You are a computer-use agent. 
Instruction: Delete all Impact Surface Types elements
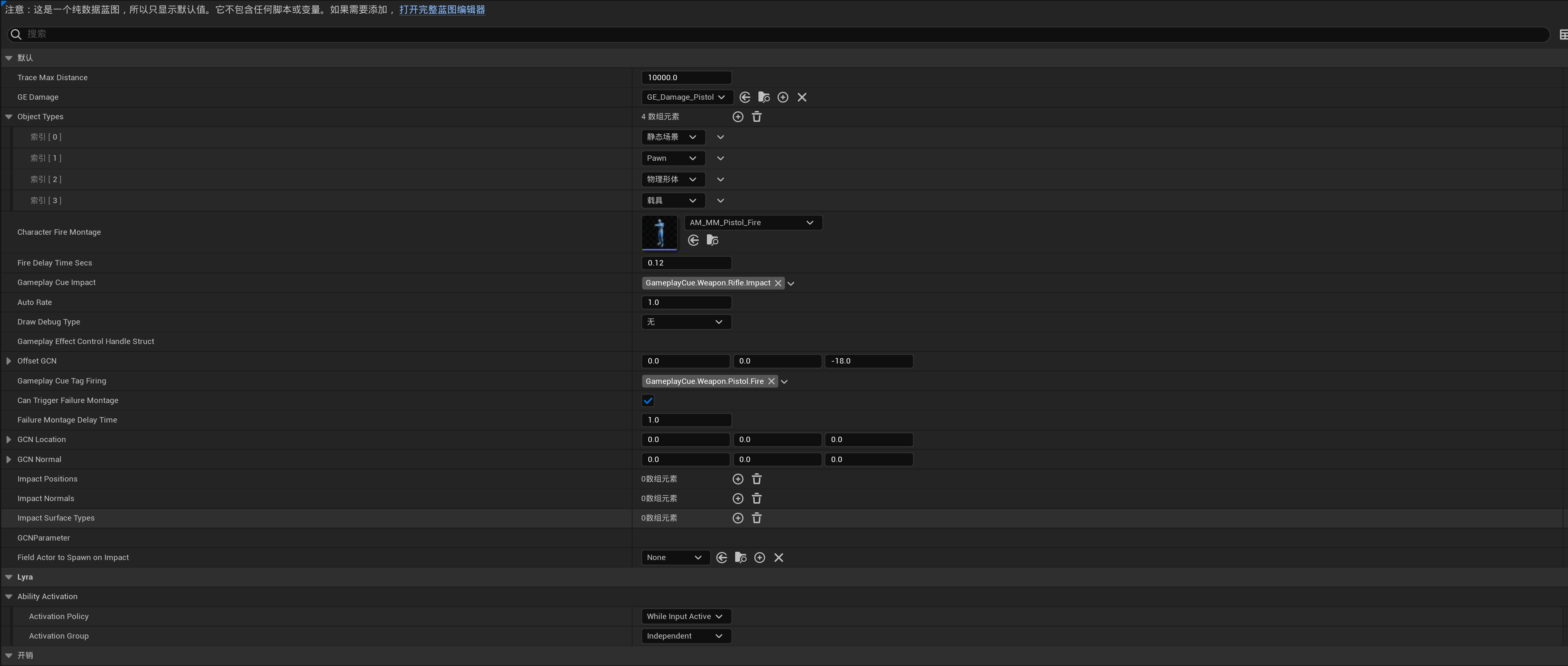(x=757, y=518)
